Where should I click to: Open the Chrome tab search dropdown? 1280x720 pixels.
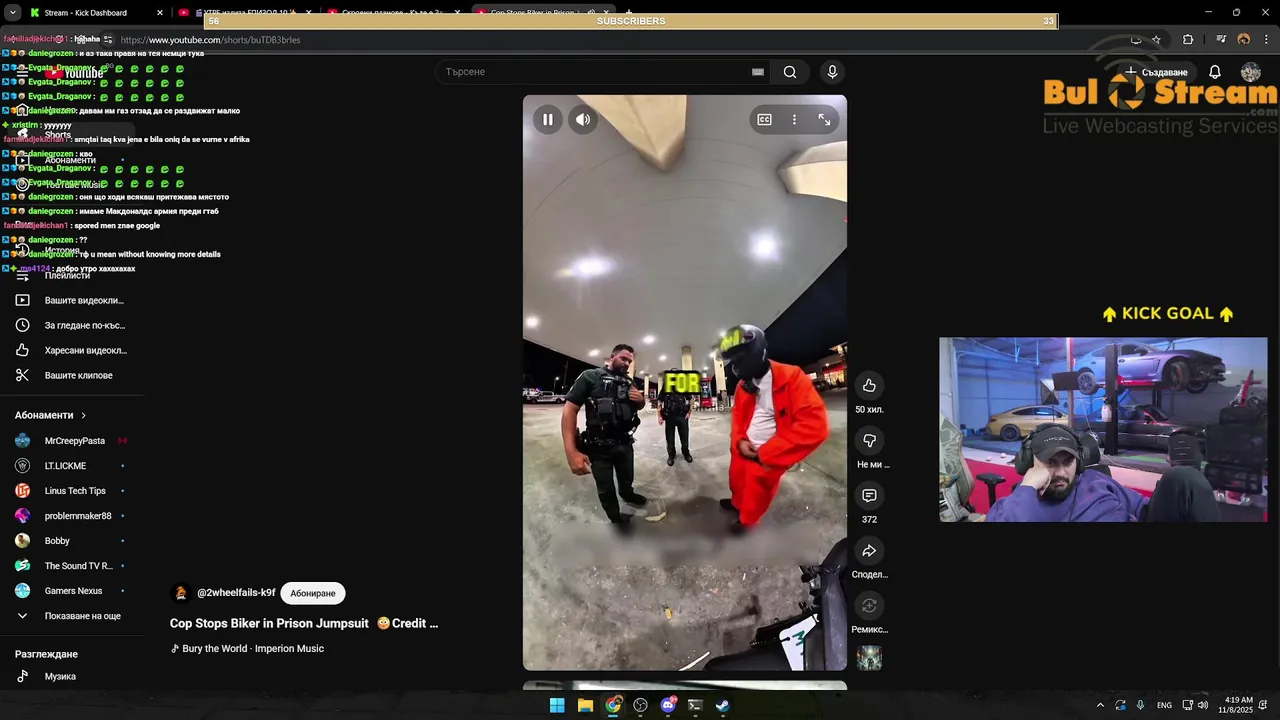pyautogui.click(x=12, y=13)
